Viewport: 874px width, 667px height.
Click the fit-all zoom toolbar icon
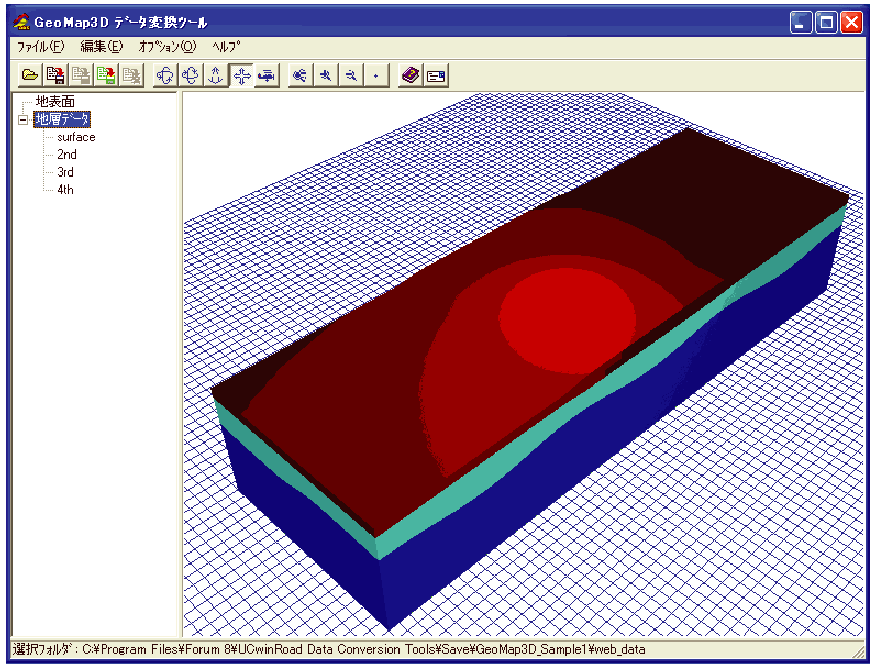tap(300, 75)
